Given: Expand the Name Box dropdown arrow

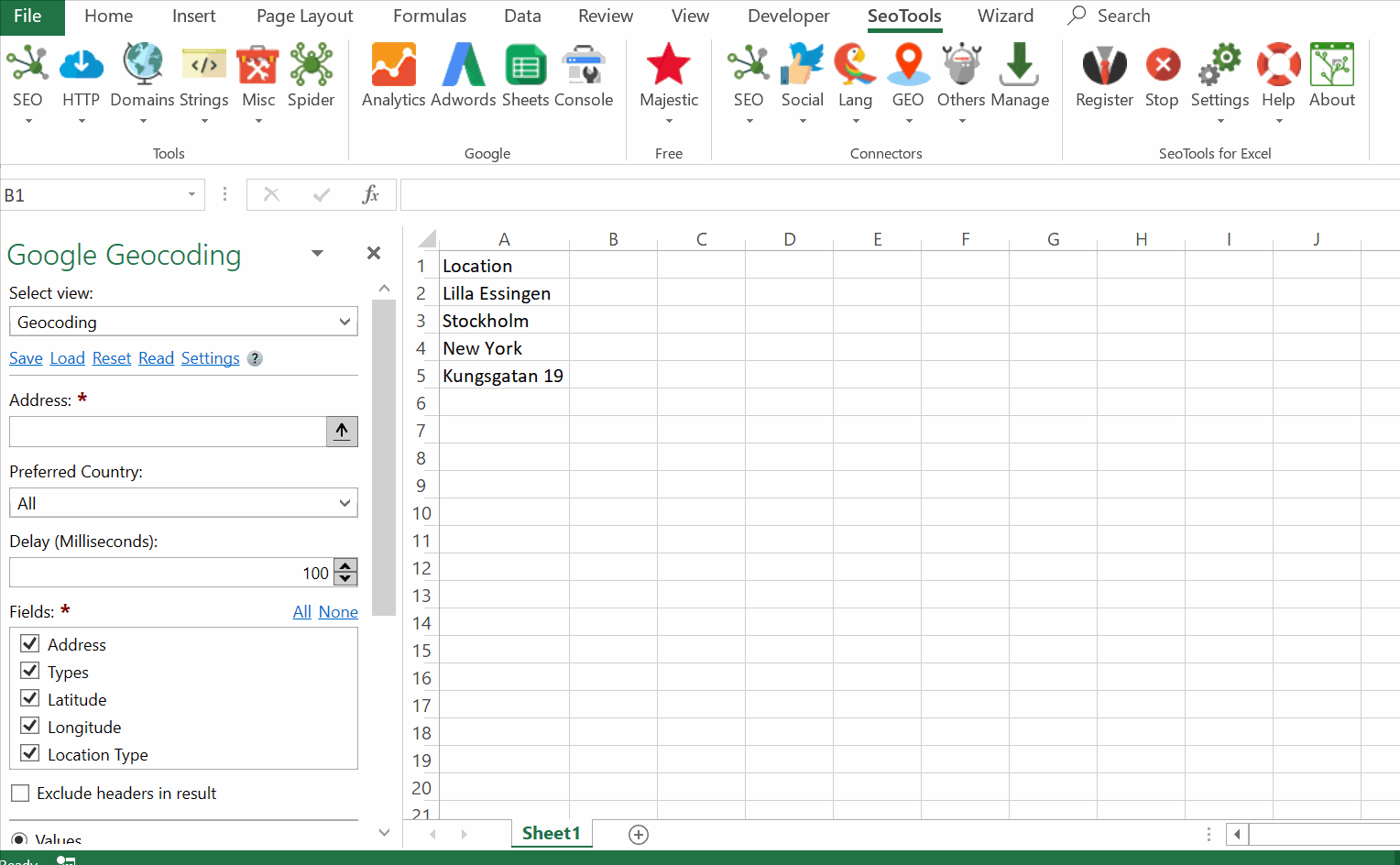Looking at the screenshot, I should [x=191, y=194].
